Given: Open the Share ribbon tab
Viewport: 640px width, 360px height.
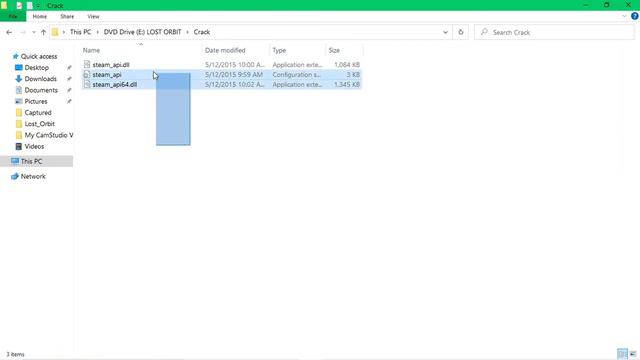Looking at the screenshot, I should point(67,16).
